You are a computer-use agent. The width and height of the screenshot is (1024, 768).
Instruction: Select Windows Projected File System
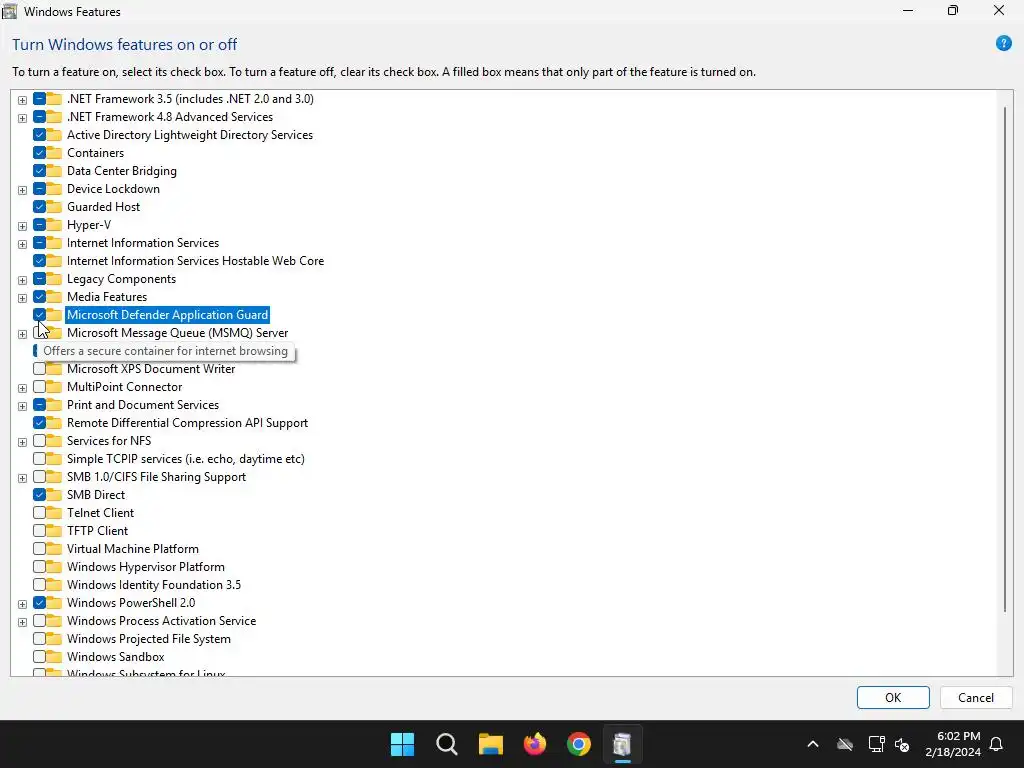point(148,639)
